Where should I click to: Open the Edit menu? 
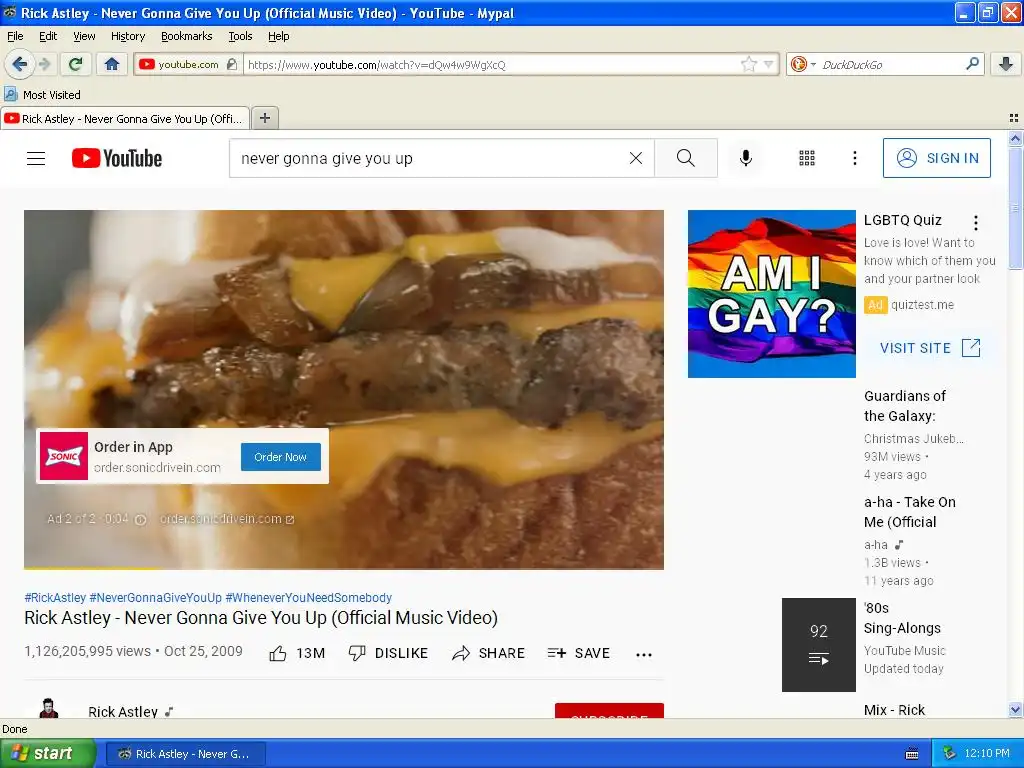[48, 36]
